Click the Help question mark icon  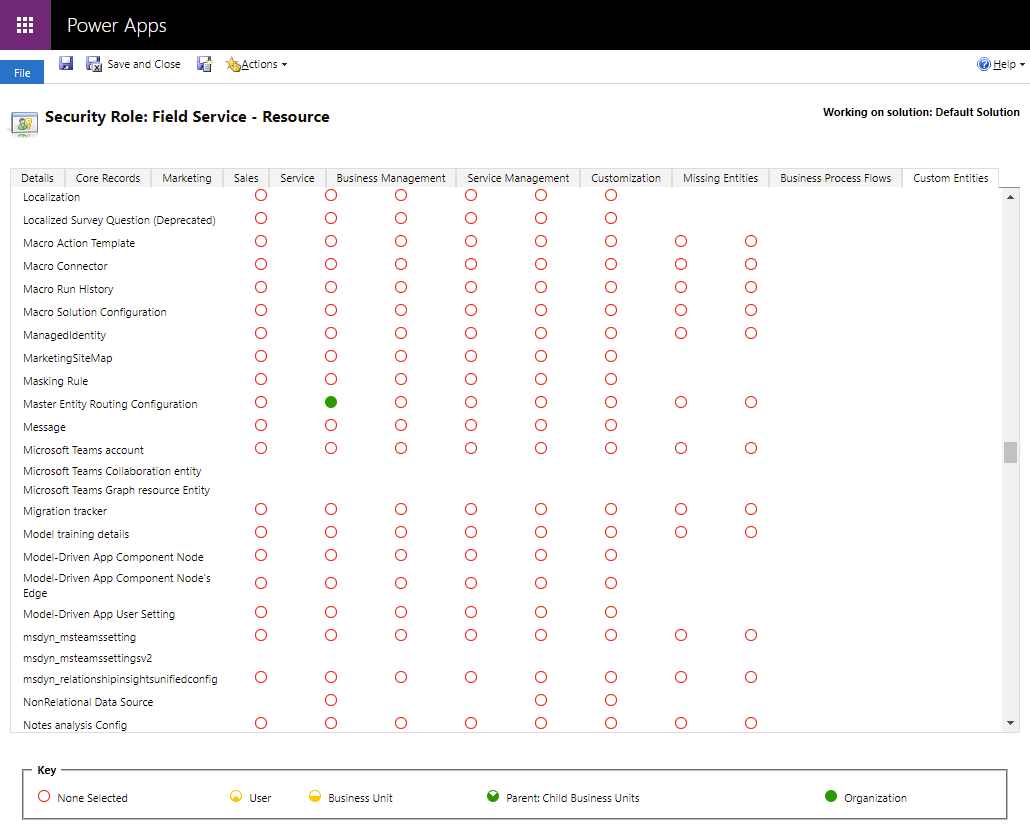984,64
